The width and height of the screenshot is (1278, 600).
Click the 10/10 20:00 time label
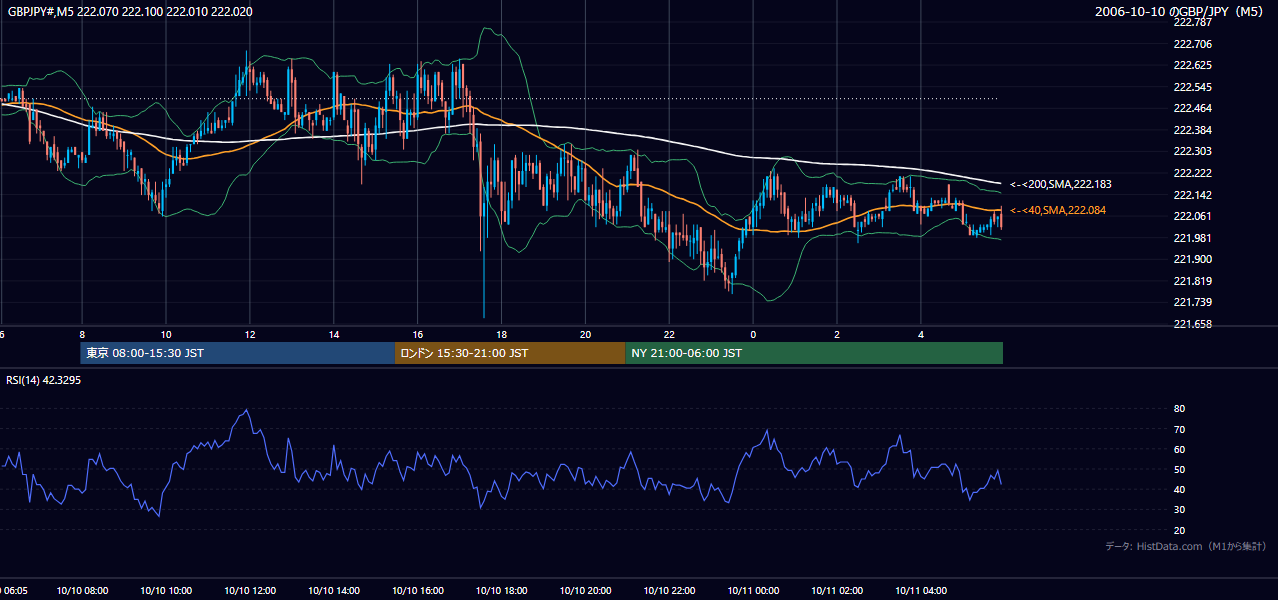coord(586,591)
